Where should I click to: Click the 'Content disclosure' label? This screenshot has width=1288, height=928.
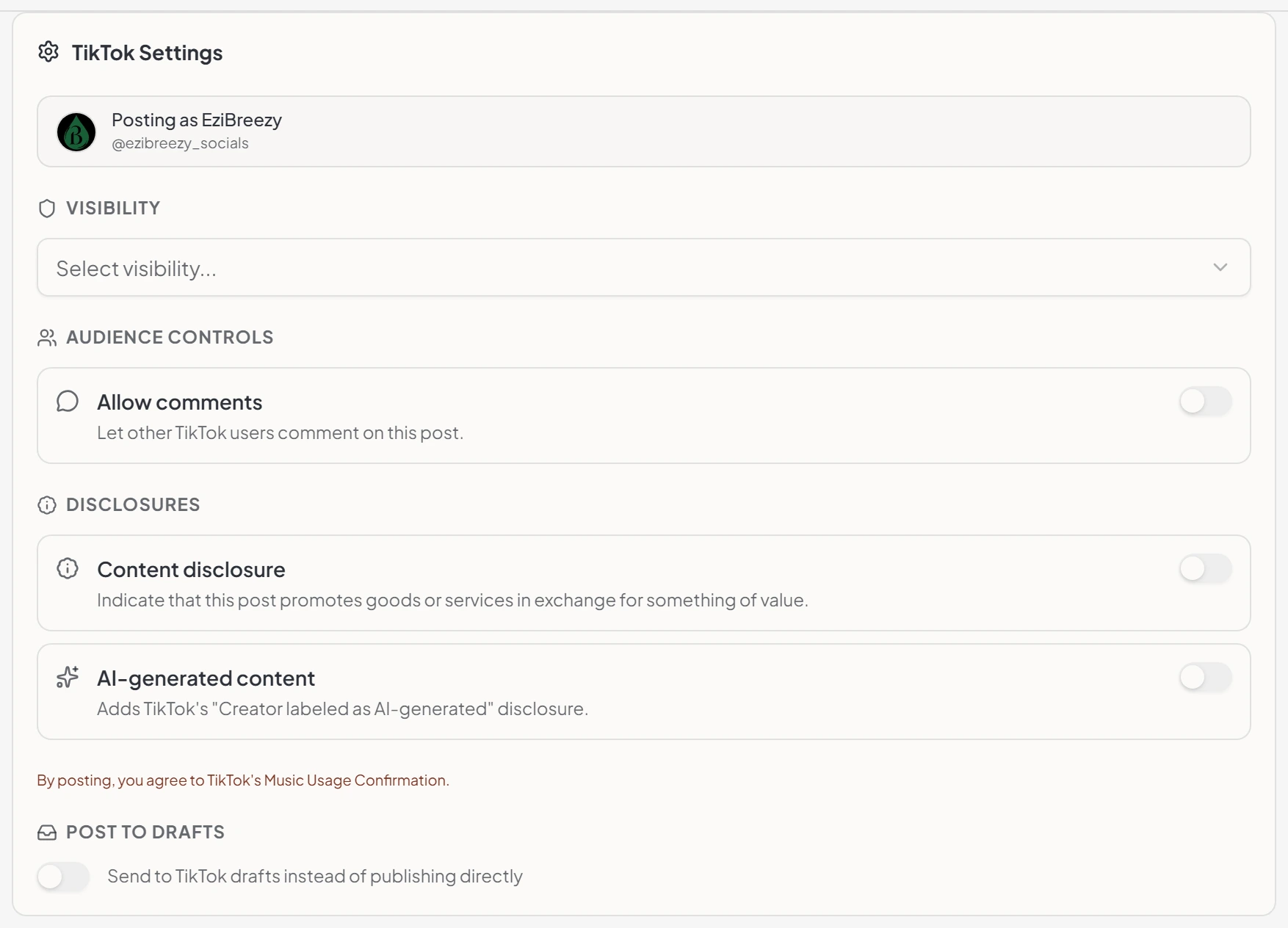click(x=191, y=570)
